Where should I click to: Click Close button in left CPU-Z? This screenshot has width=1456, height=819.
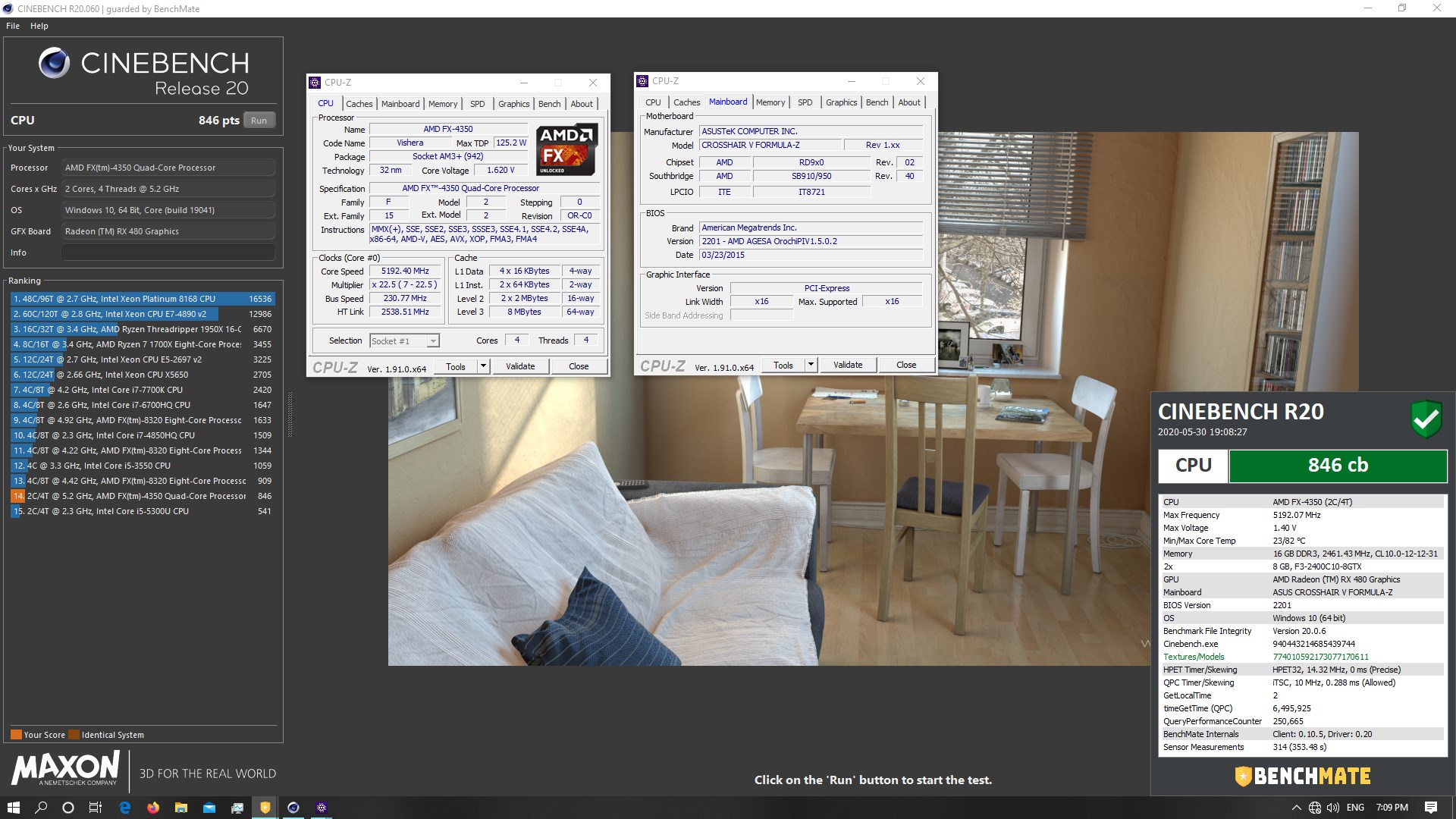coord(579,366)
